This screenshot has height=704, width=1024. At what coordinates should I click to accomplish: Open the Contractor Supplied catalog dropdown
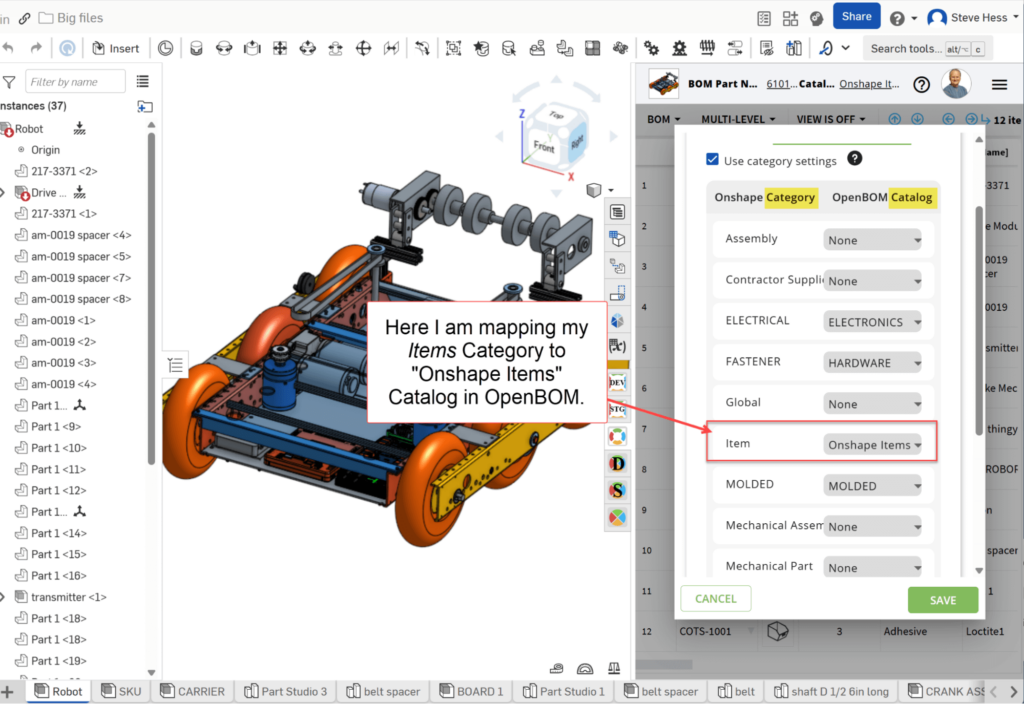coord(872,281)
